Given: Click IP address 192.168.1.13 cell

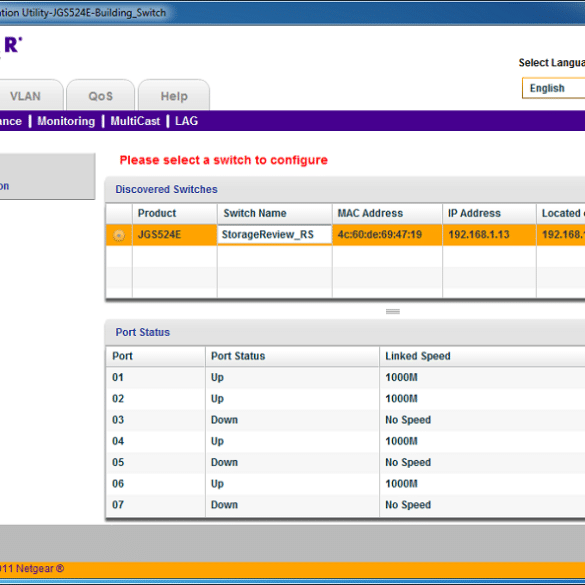Looking at the screenshot, I should [489, 235].
